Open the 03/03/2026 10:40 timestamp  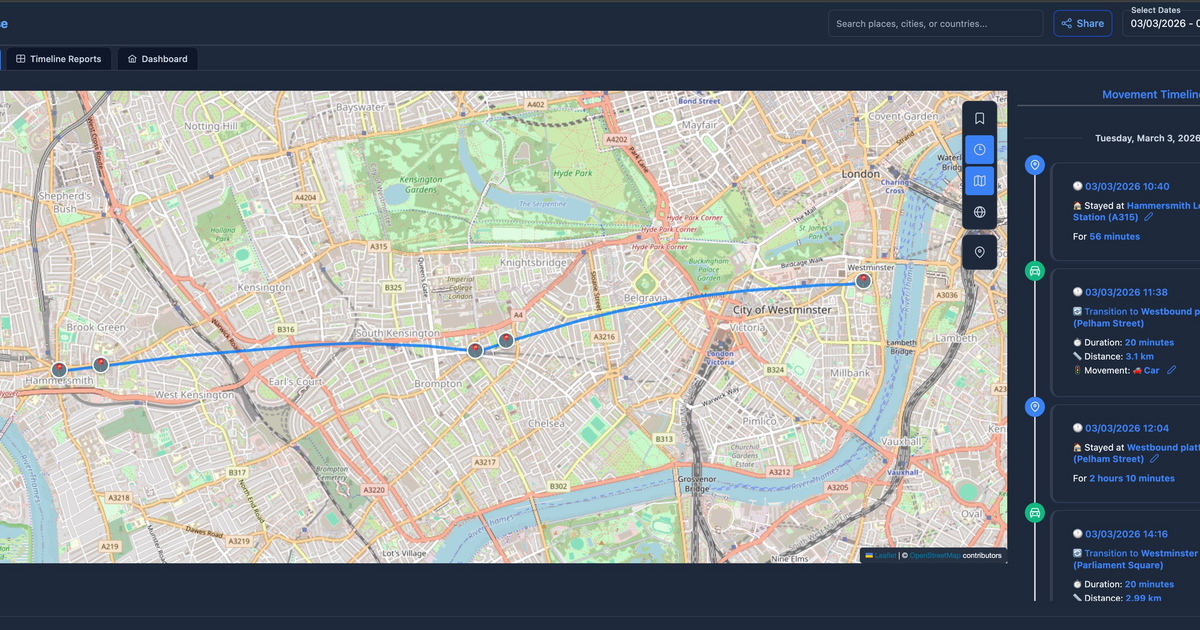pos(1127,186)
